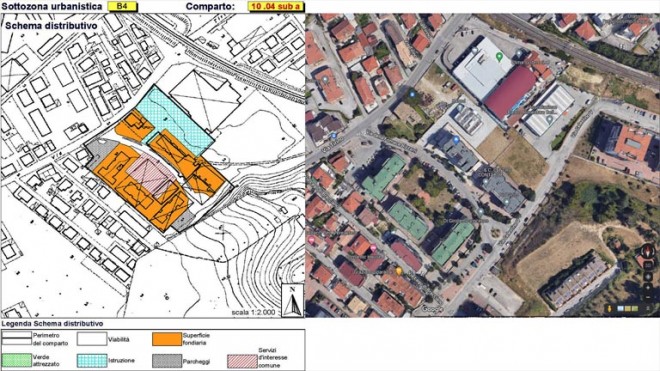Select the '10 .04 sub a' comparto field
This screenshot has height=371, width=660.
point(276,6)
